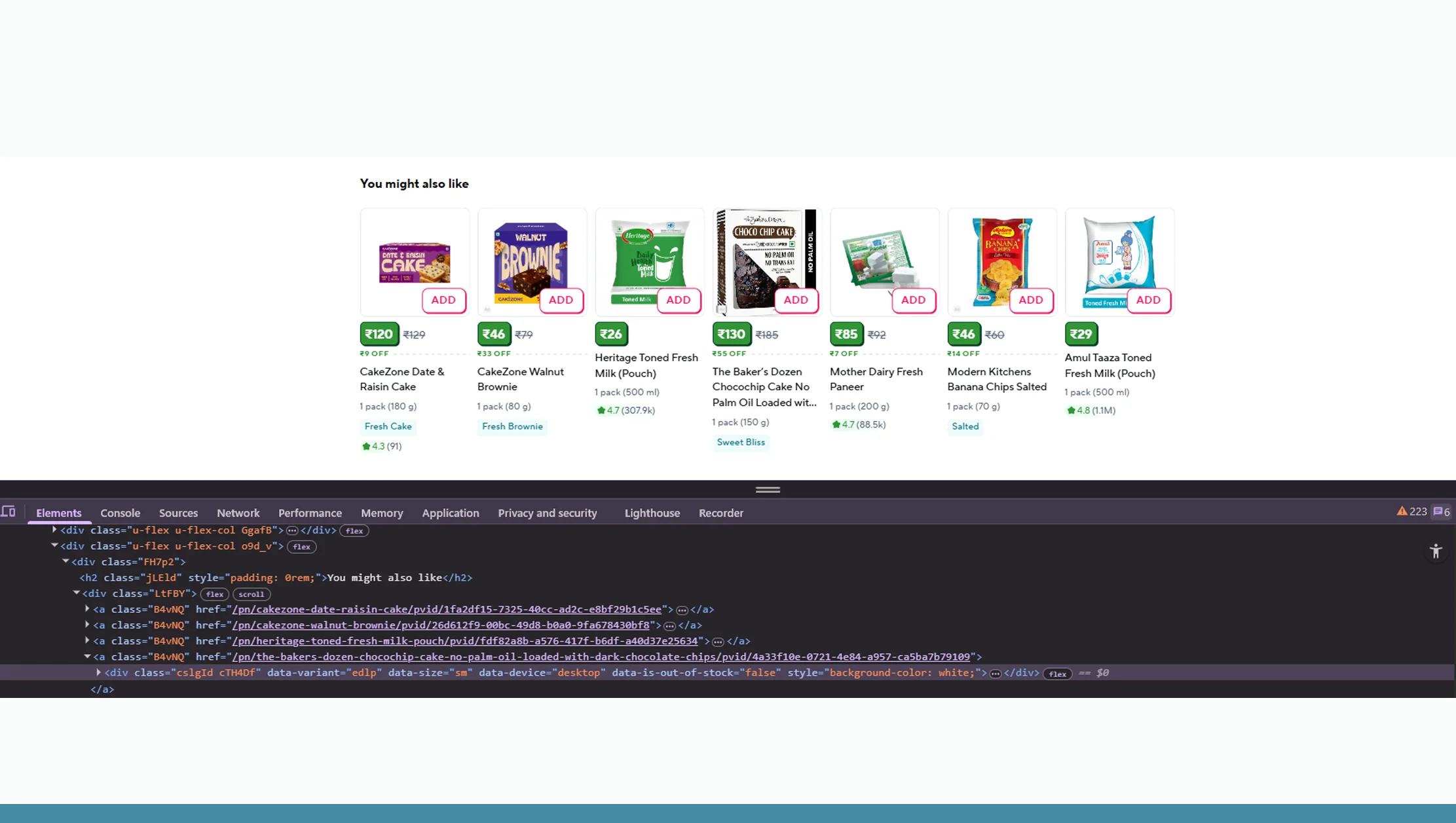Toggle the device toolbar icon in DevTools

coord(9,511)
